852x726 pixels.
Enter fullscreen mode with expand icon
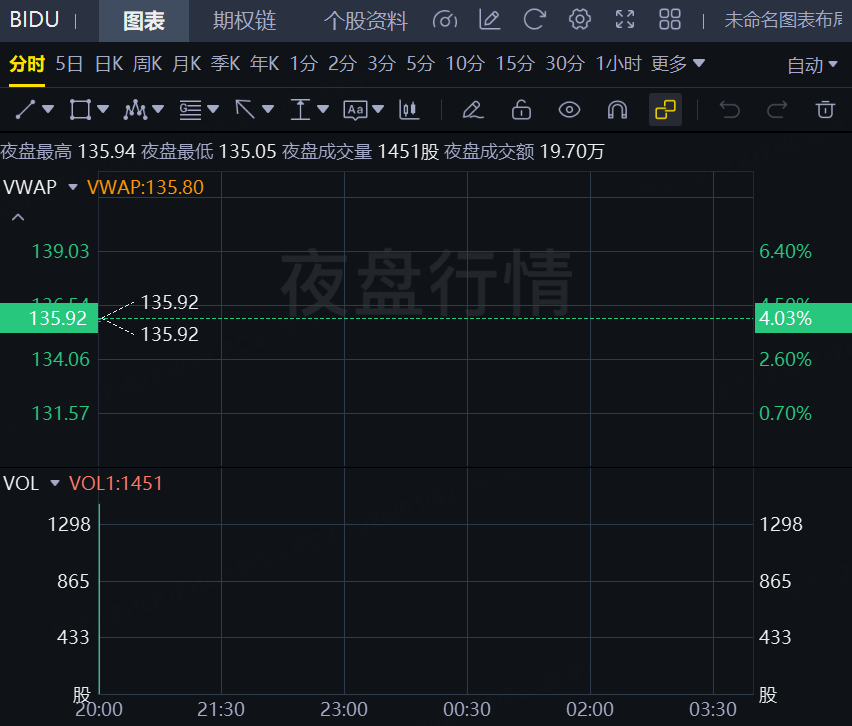tap(625, 20)
